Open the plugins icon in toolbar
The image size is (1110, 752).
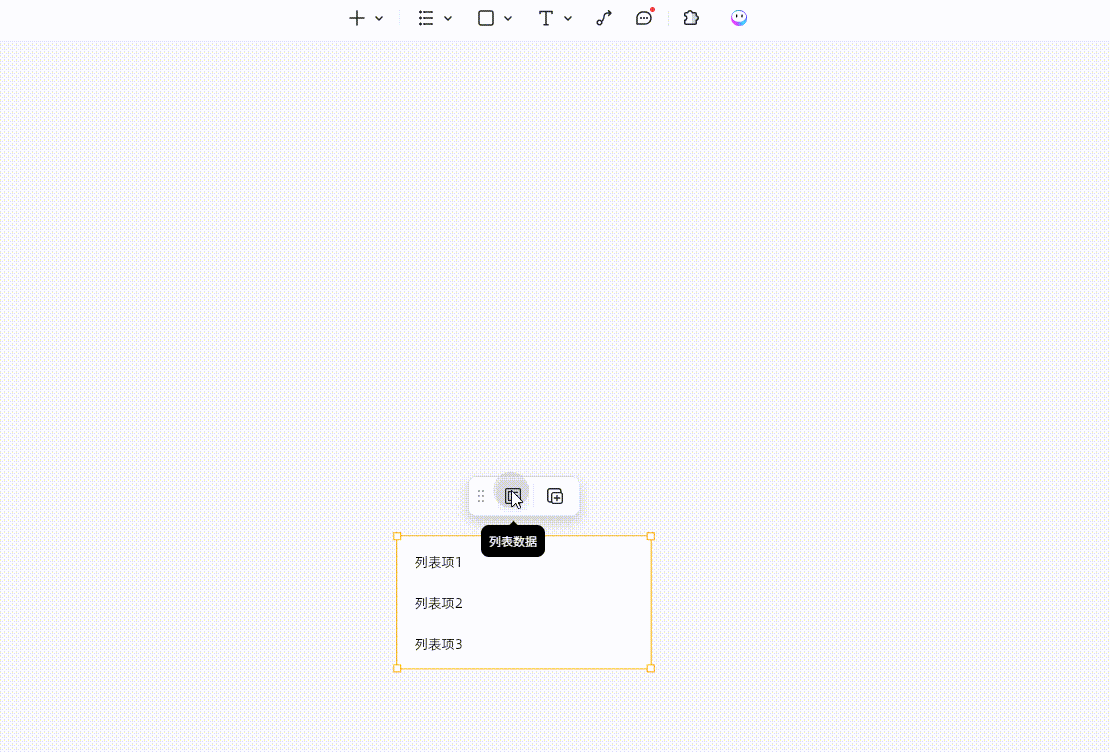tap(691, 17)
